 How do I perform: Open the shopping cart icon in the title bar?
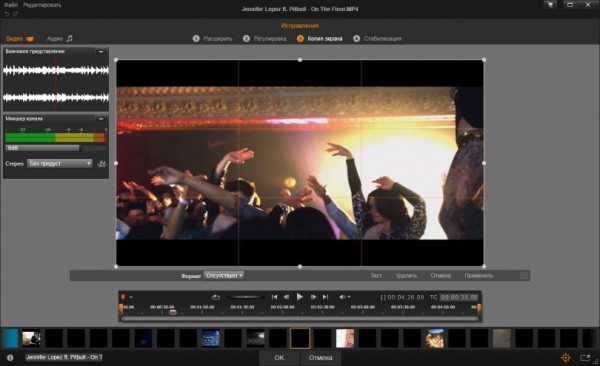point(551,5)
